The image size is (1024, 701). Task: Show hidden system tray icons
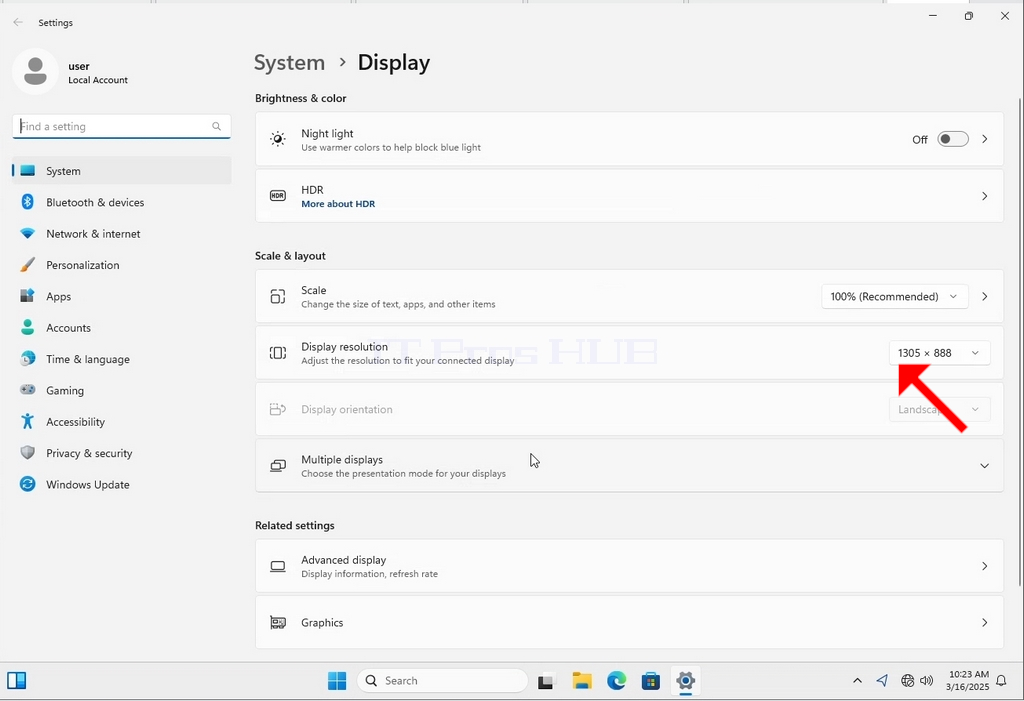coord(857,681)
